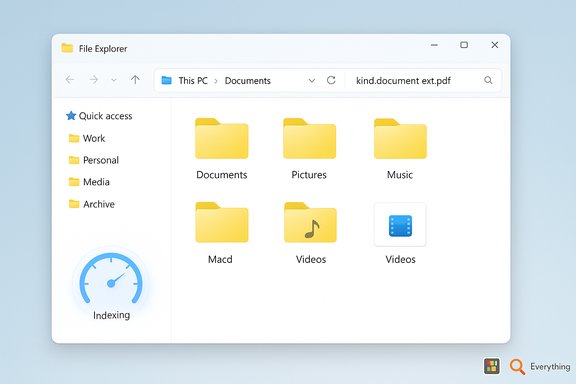Click the Forward navigation arrow
The width and height of the screenshot is (576, 384).
click(x=94, y=80)
